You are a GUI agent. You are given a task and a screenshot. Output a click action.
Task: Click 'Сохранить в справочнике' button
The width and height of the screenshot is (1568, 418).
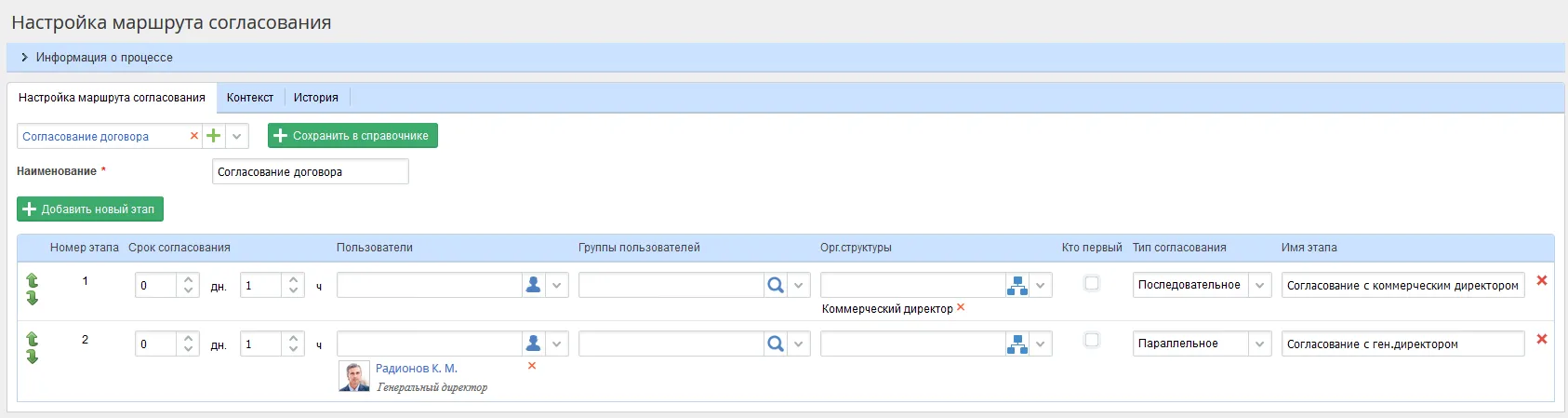pos(352,136)
